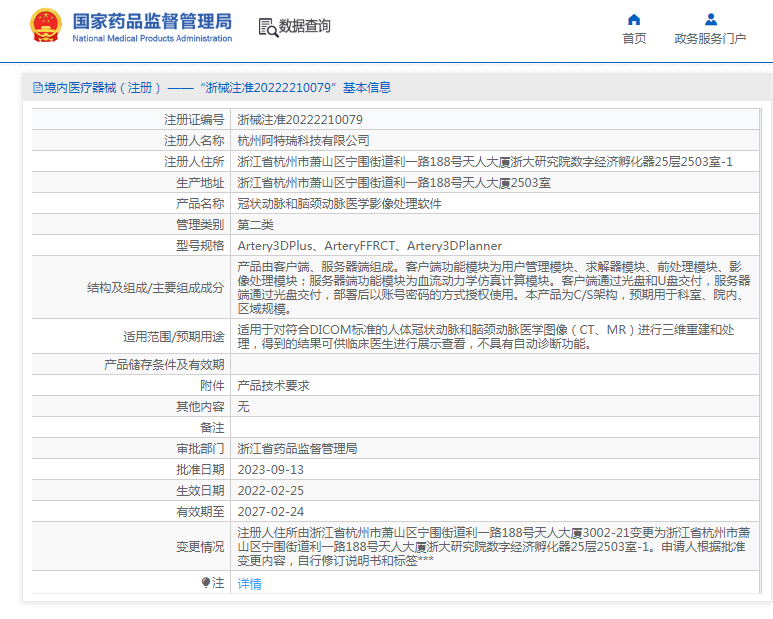Click management class value 第二类
The height and width of the screenshot is (619, 773).
(x=255, y=225)
